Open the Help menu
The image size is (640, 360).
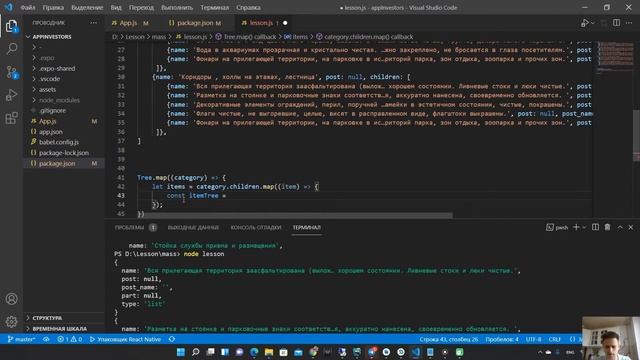[248, 7]
